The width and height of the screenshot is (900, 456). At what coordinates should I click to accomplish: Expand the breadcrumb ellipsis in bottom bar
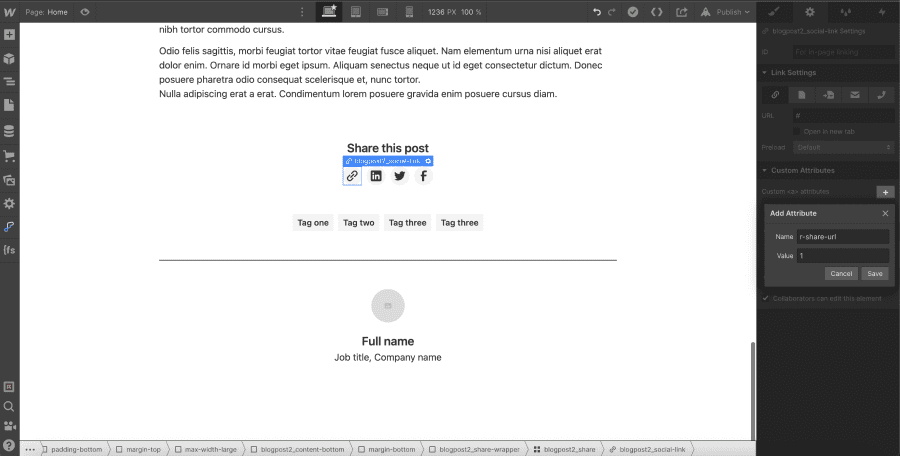(x=30, y=449)
